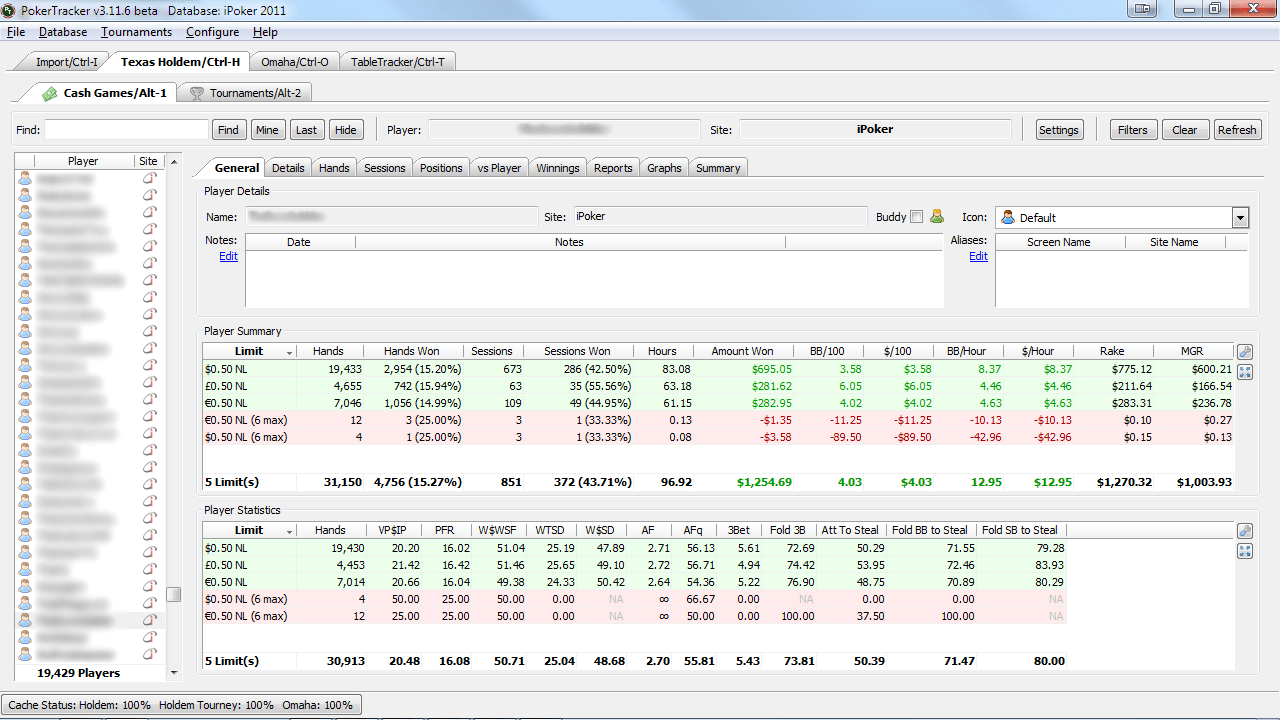Switch to Tournaments/Alt-2 tab
Viewport: 1280px width, 720px height.
[x=246, y=93]
